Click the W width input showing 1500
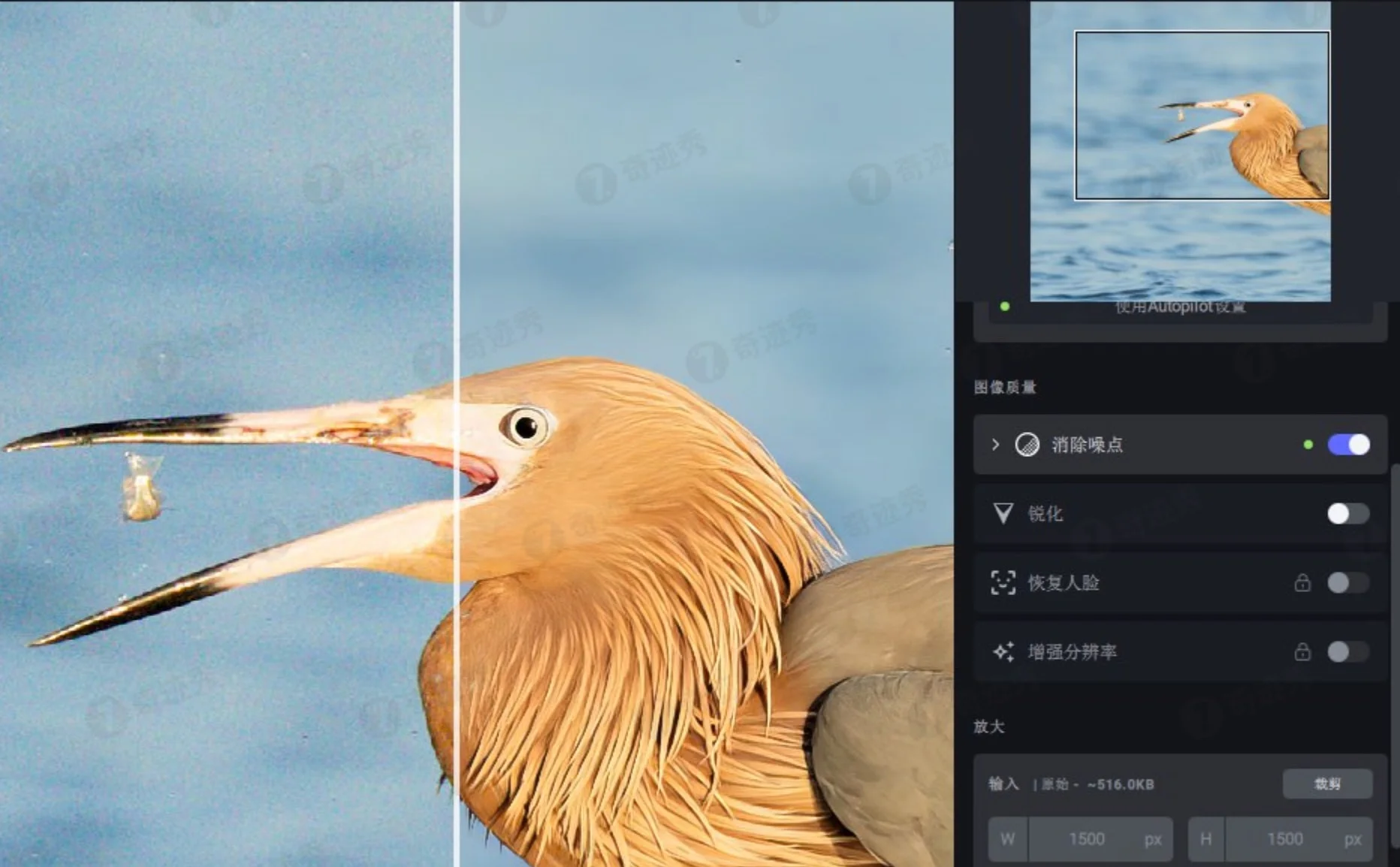 click(x=1089, y=838)
